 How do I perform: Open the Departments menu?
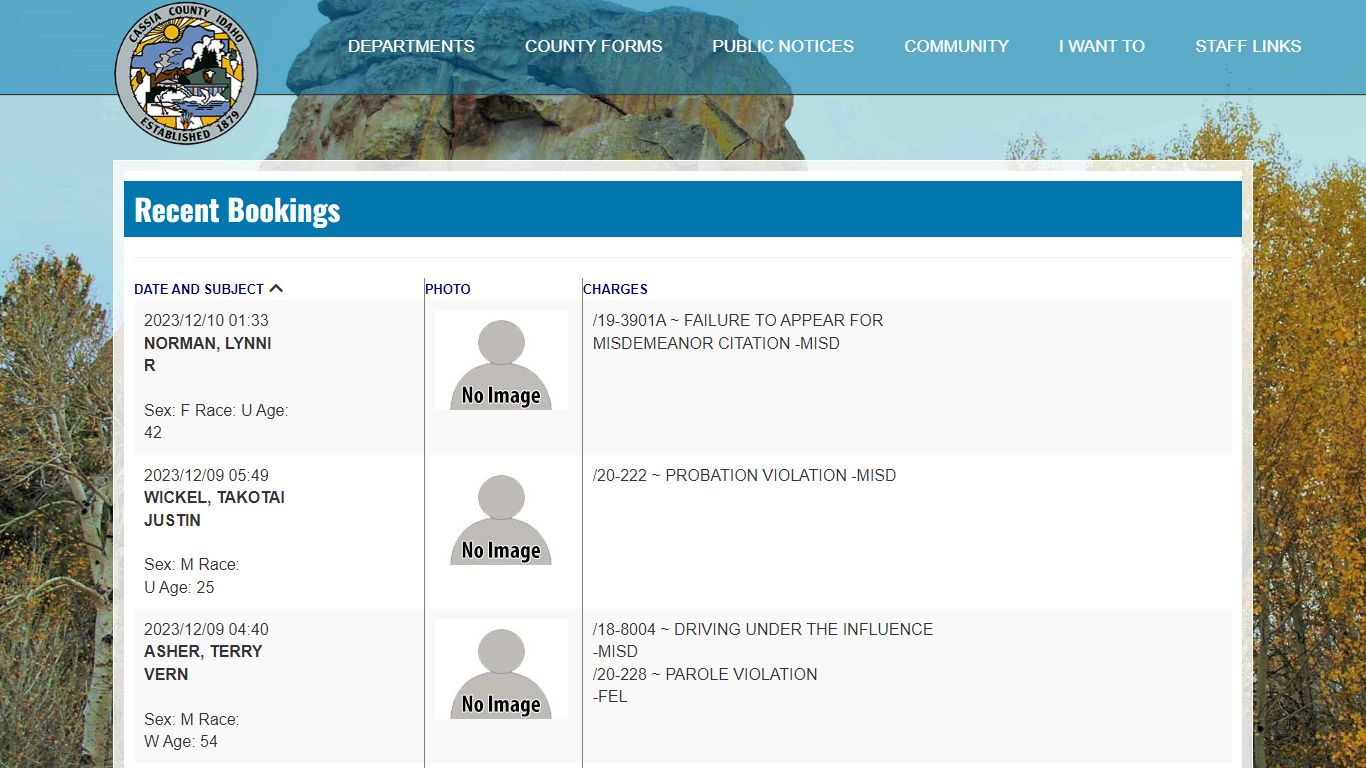[x=411, y=46]
